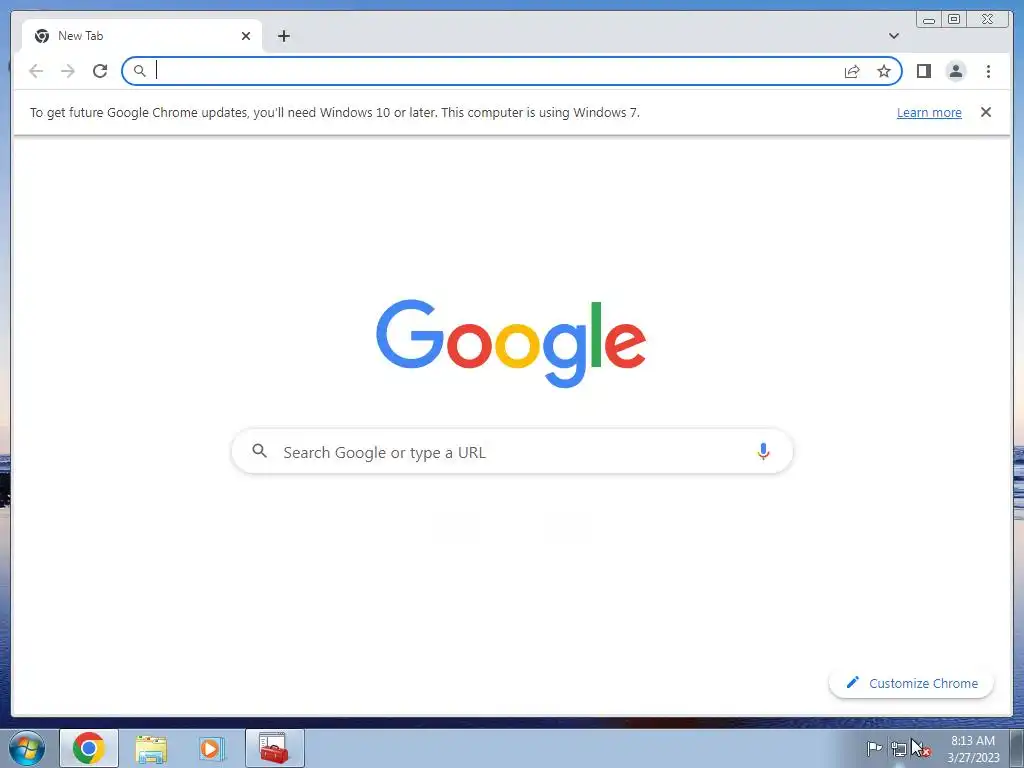Focus the Search Google or type a URL box

click(x=512, y=452)
